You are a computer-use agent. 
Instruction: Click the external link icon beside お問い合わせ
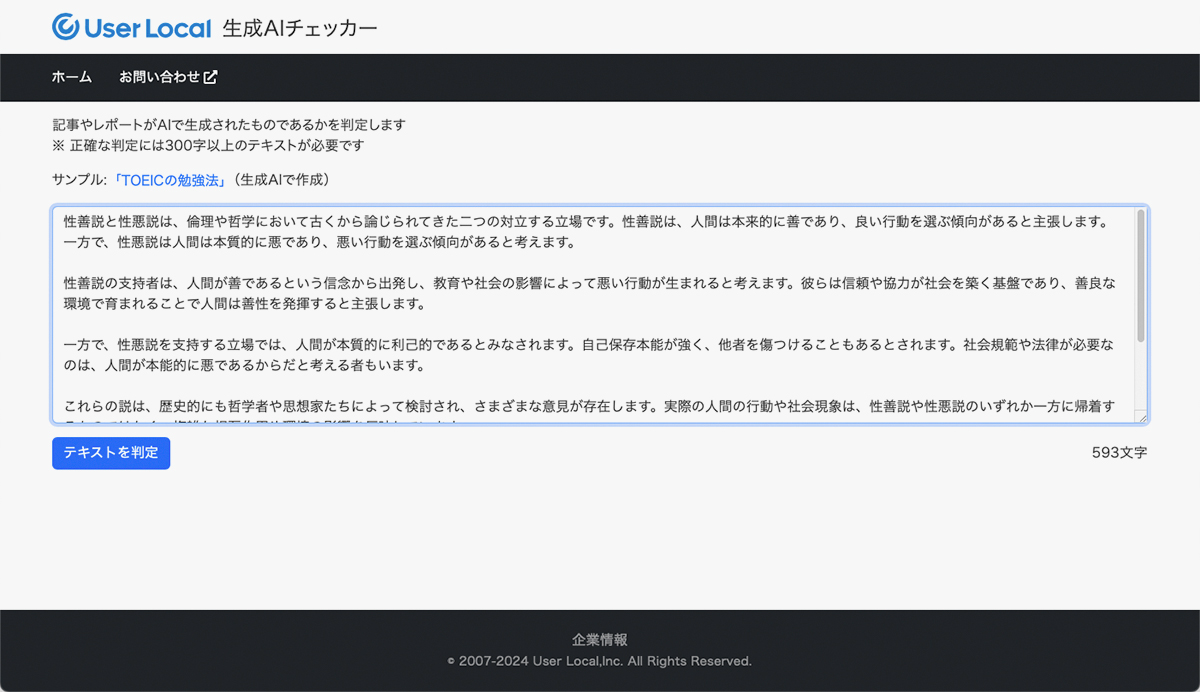pyautogui.click(x=211, y=77)
